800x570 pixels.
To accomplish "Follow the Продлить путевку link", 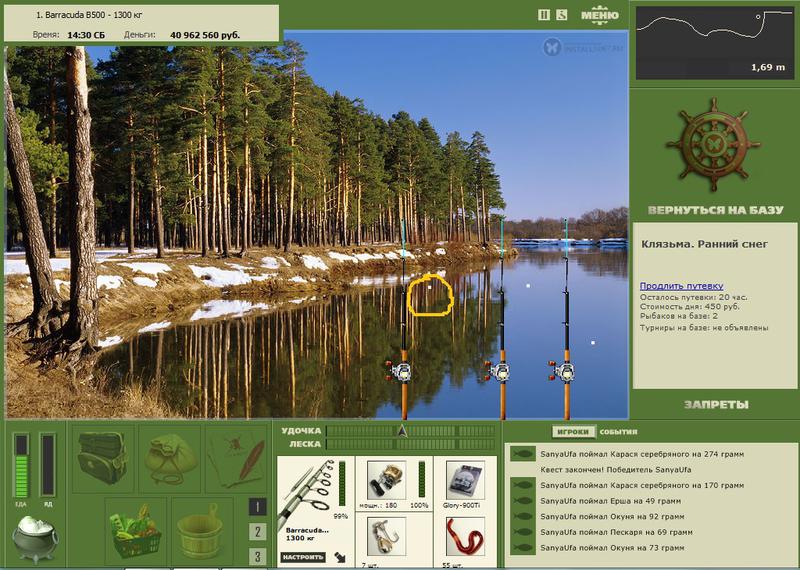I will tap(681, 286).
